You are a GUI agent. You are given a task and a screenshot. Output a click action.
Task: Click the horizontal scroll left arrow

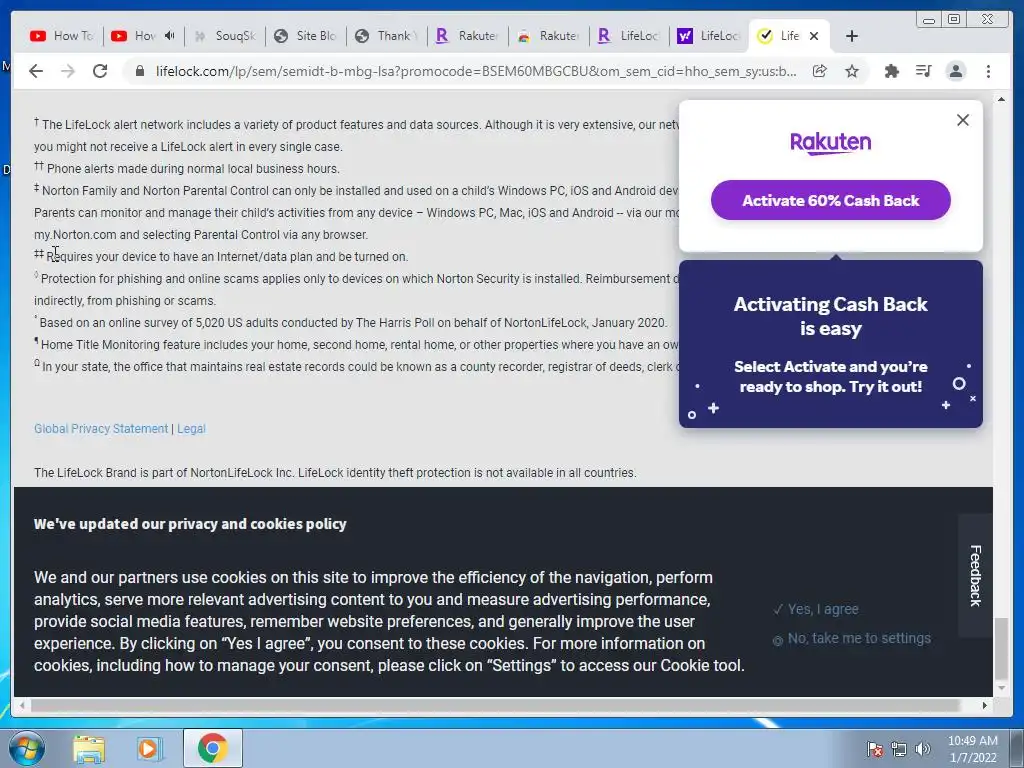[22, 705]
